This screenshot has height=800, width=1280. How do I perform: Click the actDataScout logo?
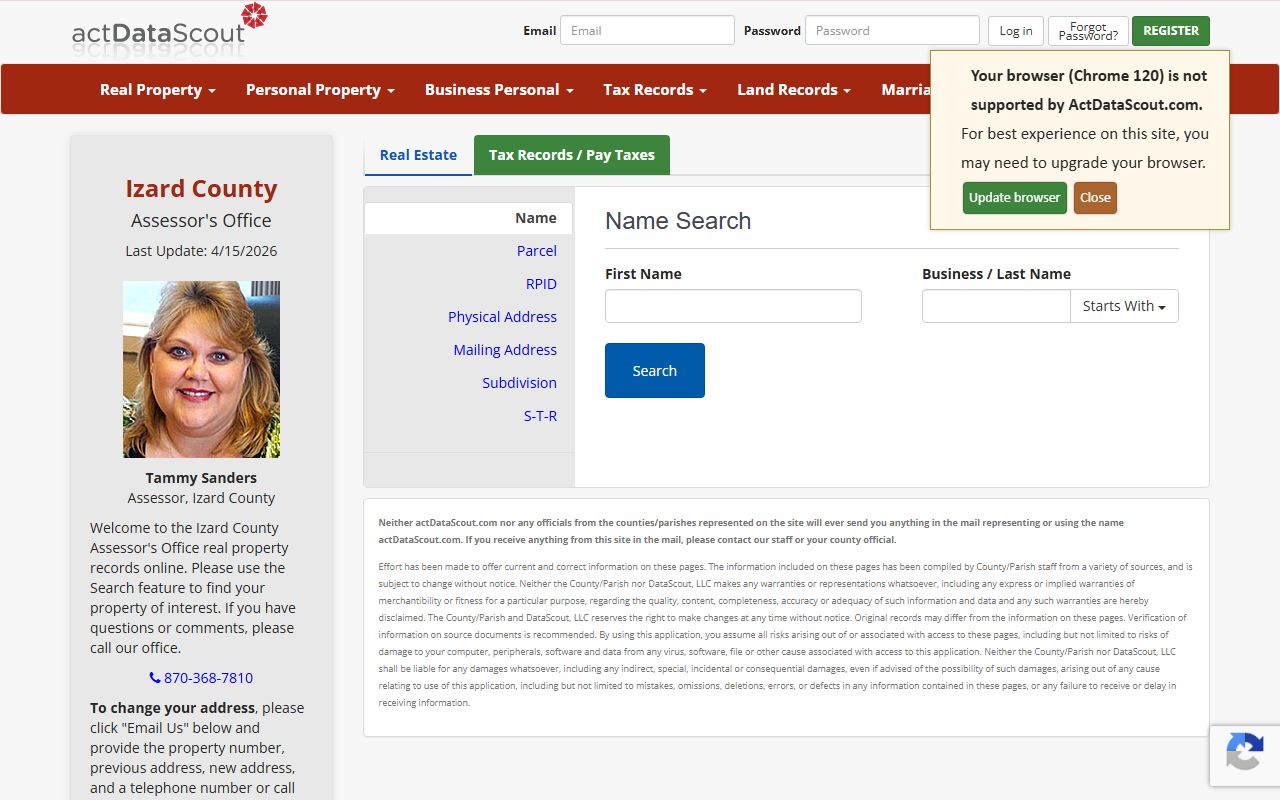[x=170, y=30]
